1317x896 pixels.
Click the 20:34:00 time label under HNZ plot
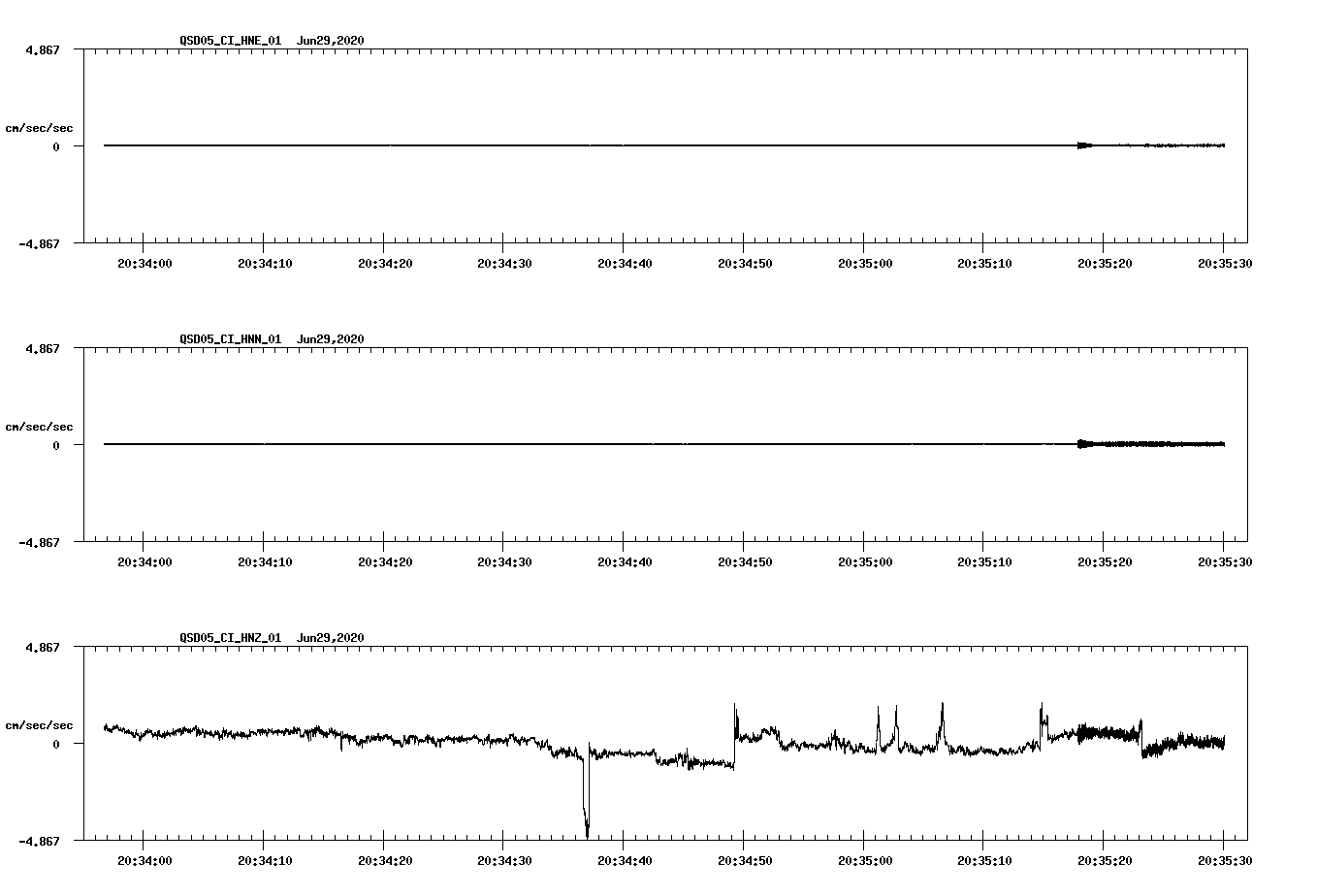coord(145,860)
